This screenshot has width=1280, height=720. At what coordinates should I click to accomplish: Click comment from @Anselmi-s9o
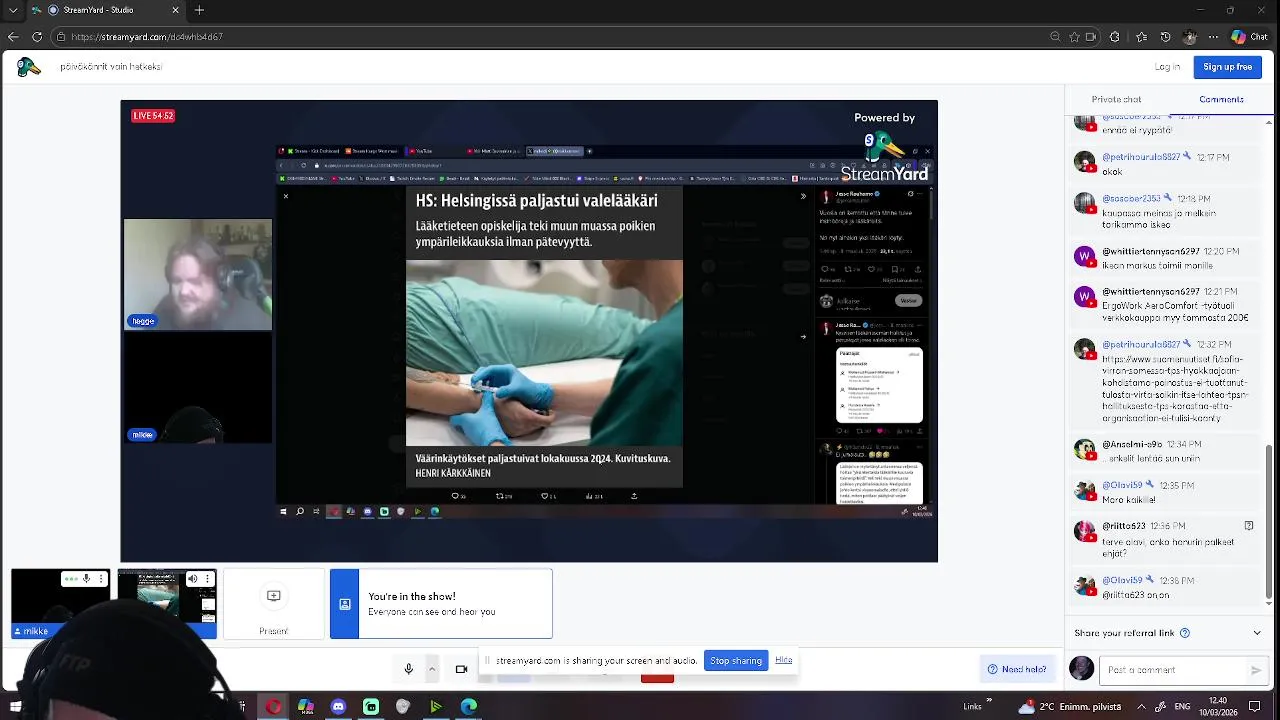coord(1166,452)
